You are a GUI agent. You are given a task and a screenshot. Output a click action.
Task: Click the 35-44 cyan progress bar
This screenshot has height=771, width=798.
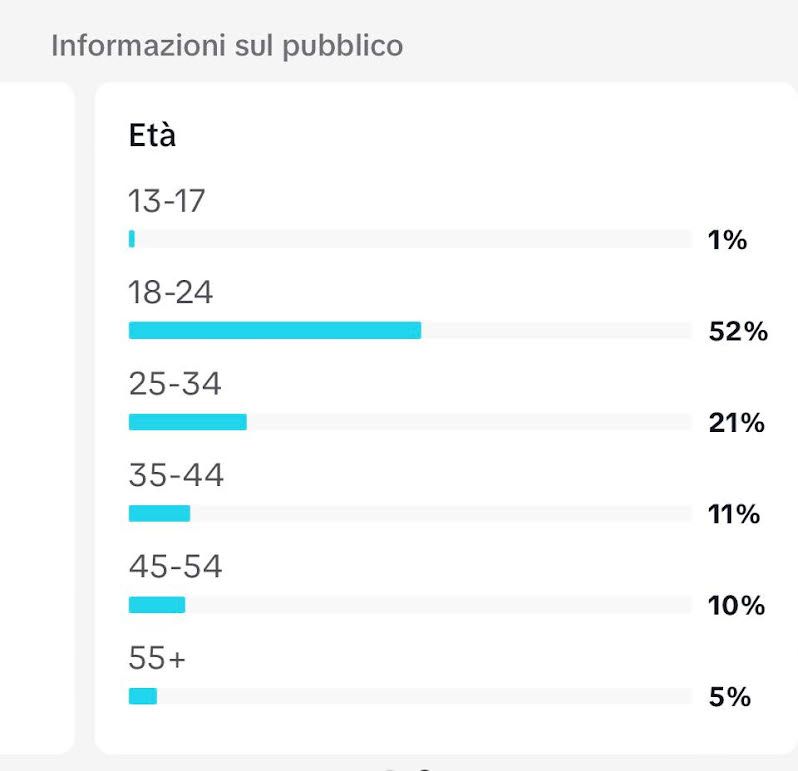click(x=159, y=514)
